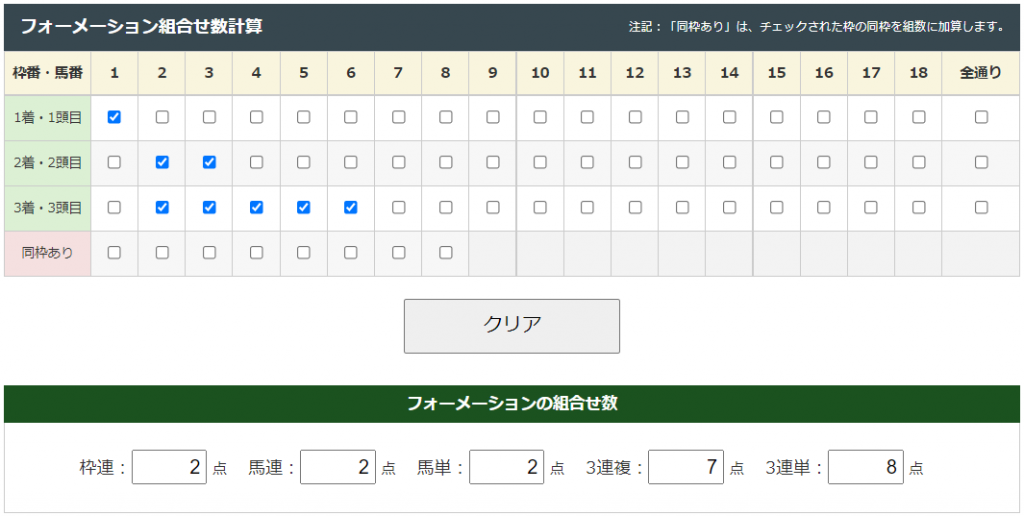This screenshot has height=516, width=1024.
Task: Click the 枠連 result field
Action: coord(169,467)
